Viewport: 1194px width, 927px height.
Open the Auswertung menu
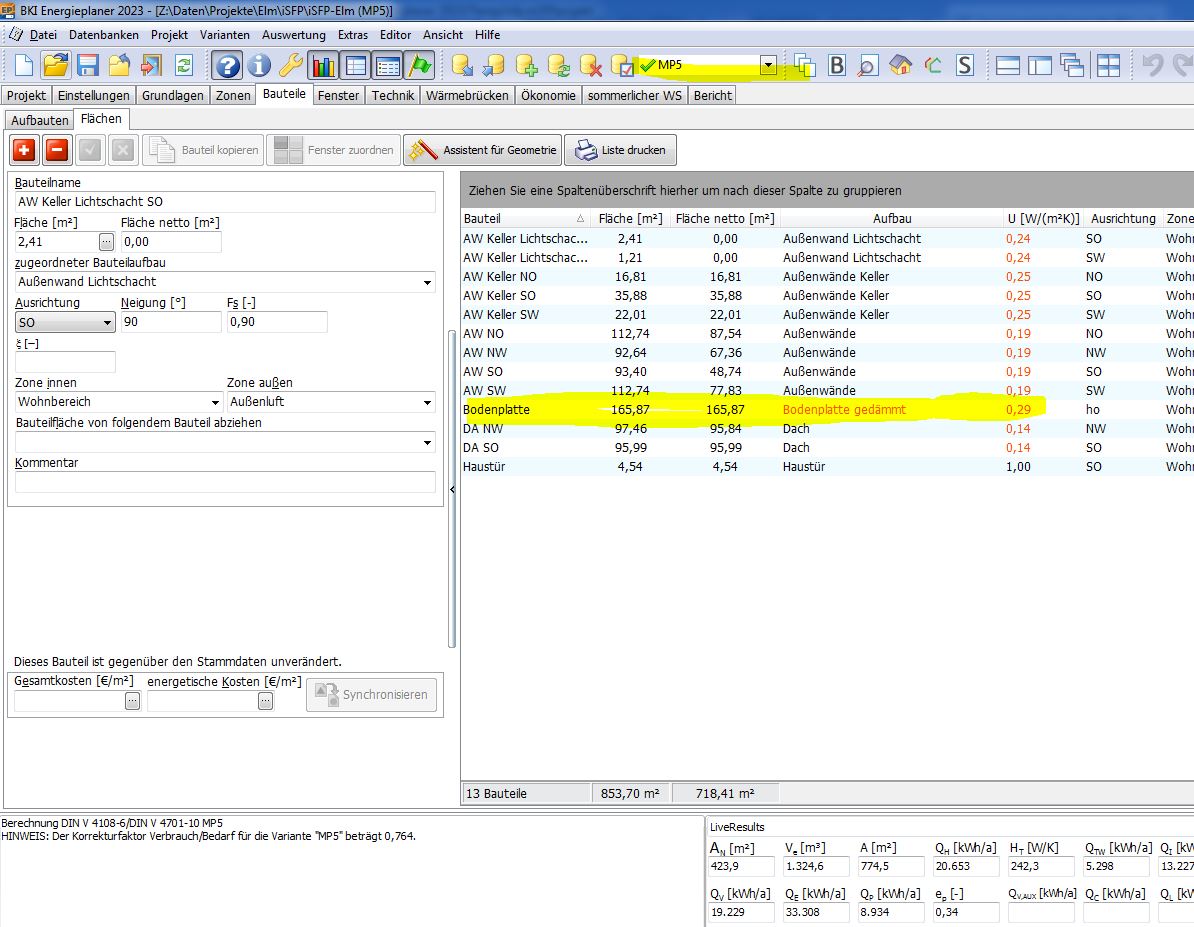[293, 35]
